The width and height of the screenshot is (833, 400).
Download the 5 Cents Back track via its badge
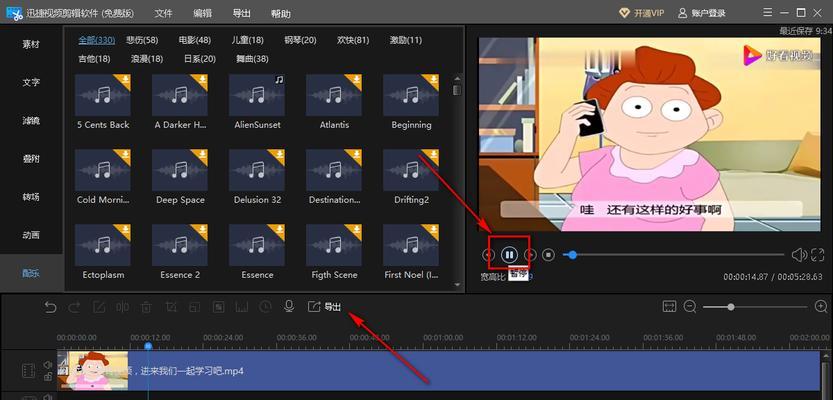[123, 81]
